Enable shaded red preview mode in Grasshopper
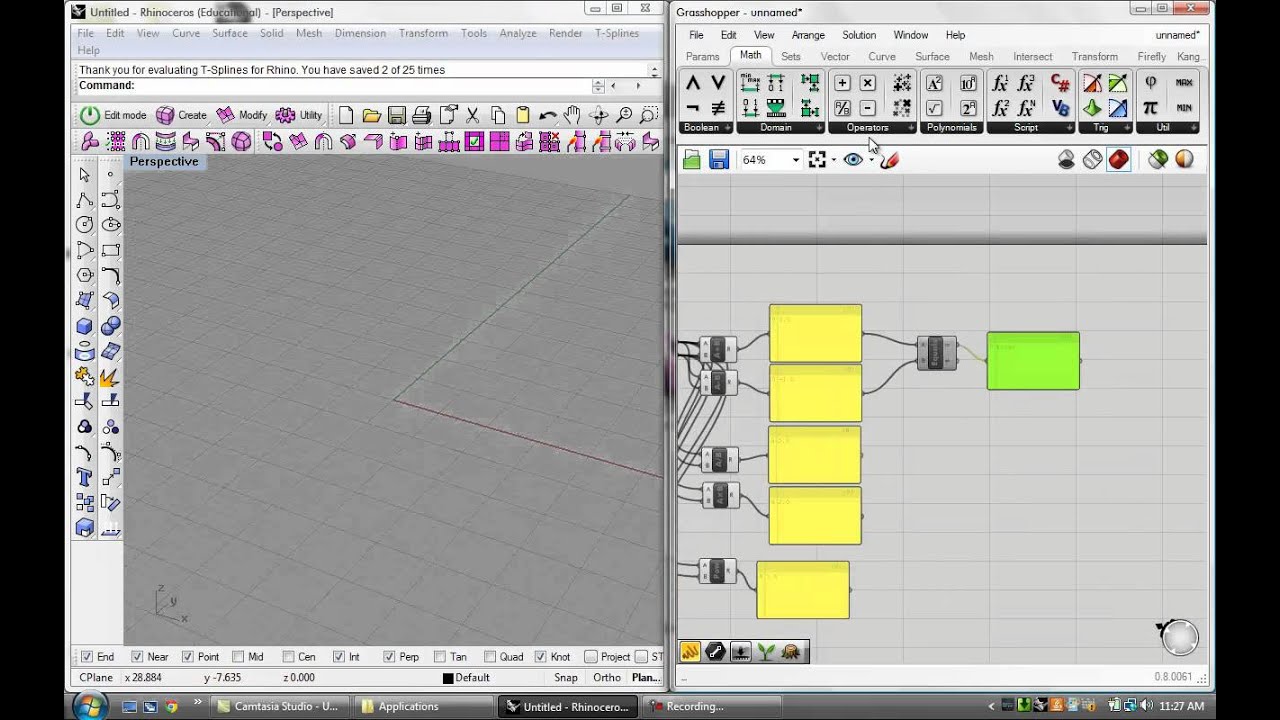This screenshot has width=1280, height=720. point(1119,159)
